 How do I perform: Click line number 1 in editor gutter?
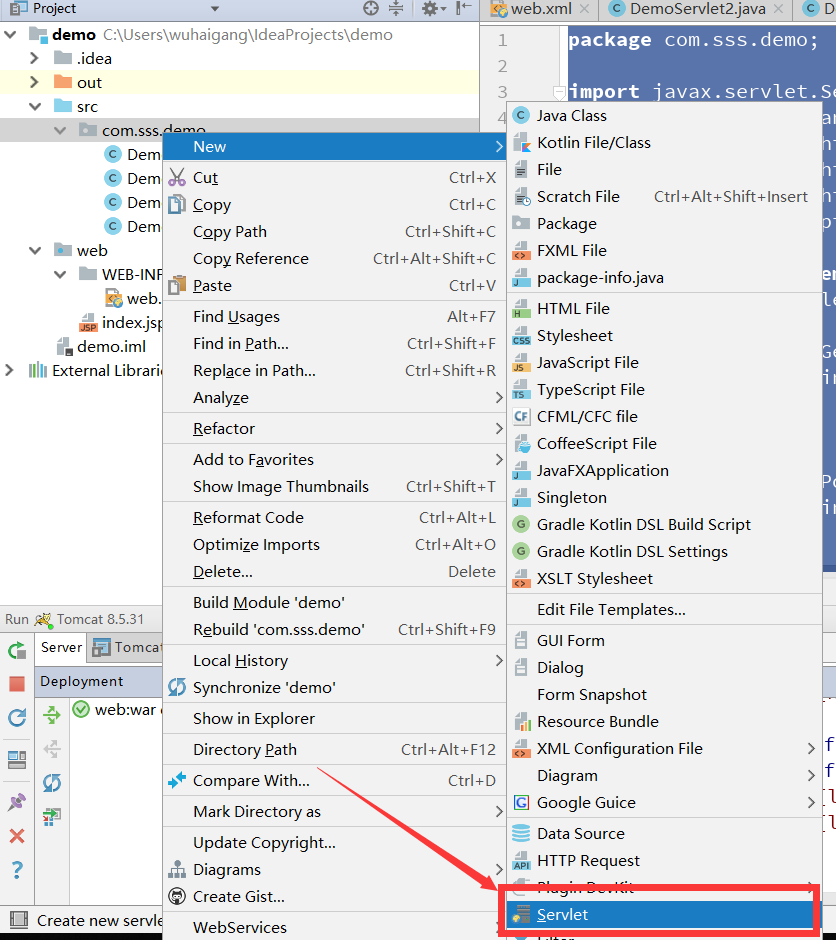pyautogui.click(x=502, y=40)
